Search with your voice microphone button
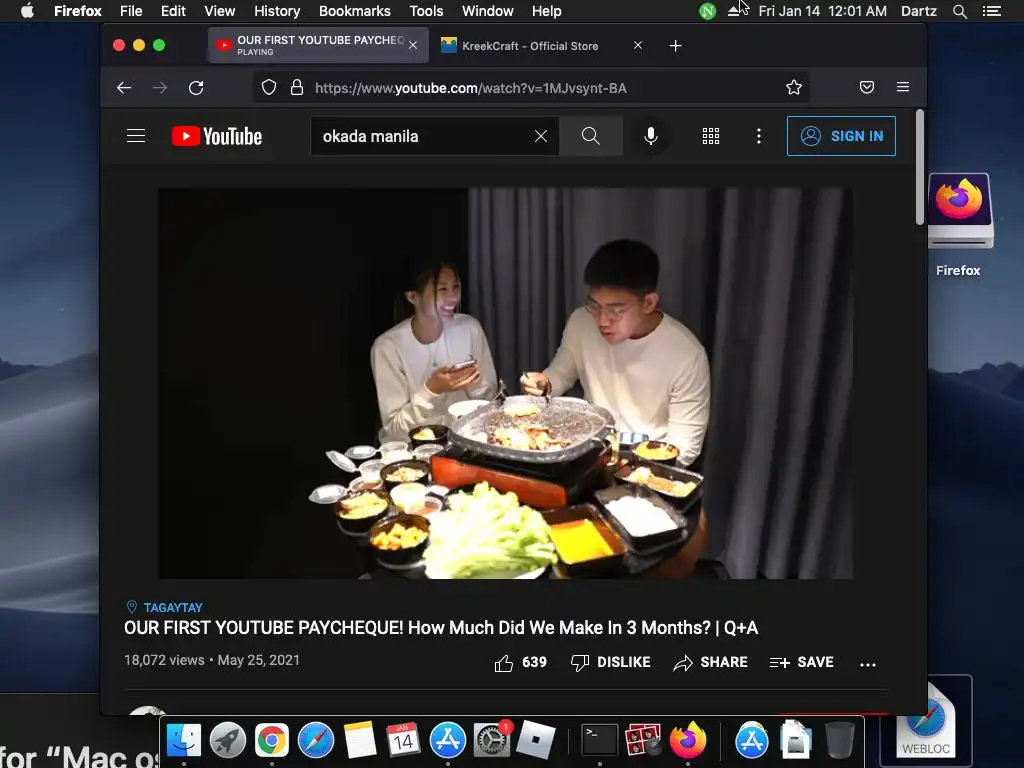1024x768 pixels. pyautogui.click(x=650, y=136)
